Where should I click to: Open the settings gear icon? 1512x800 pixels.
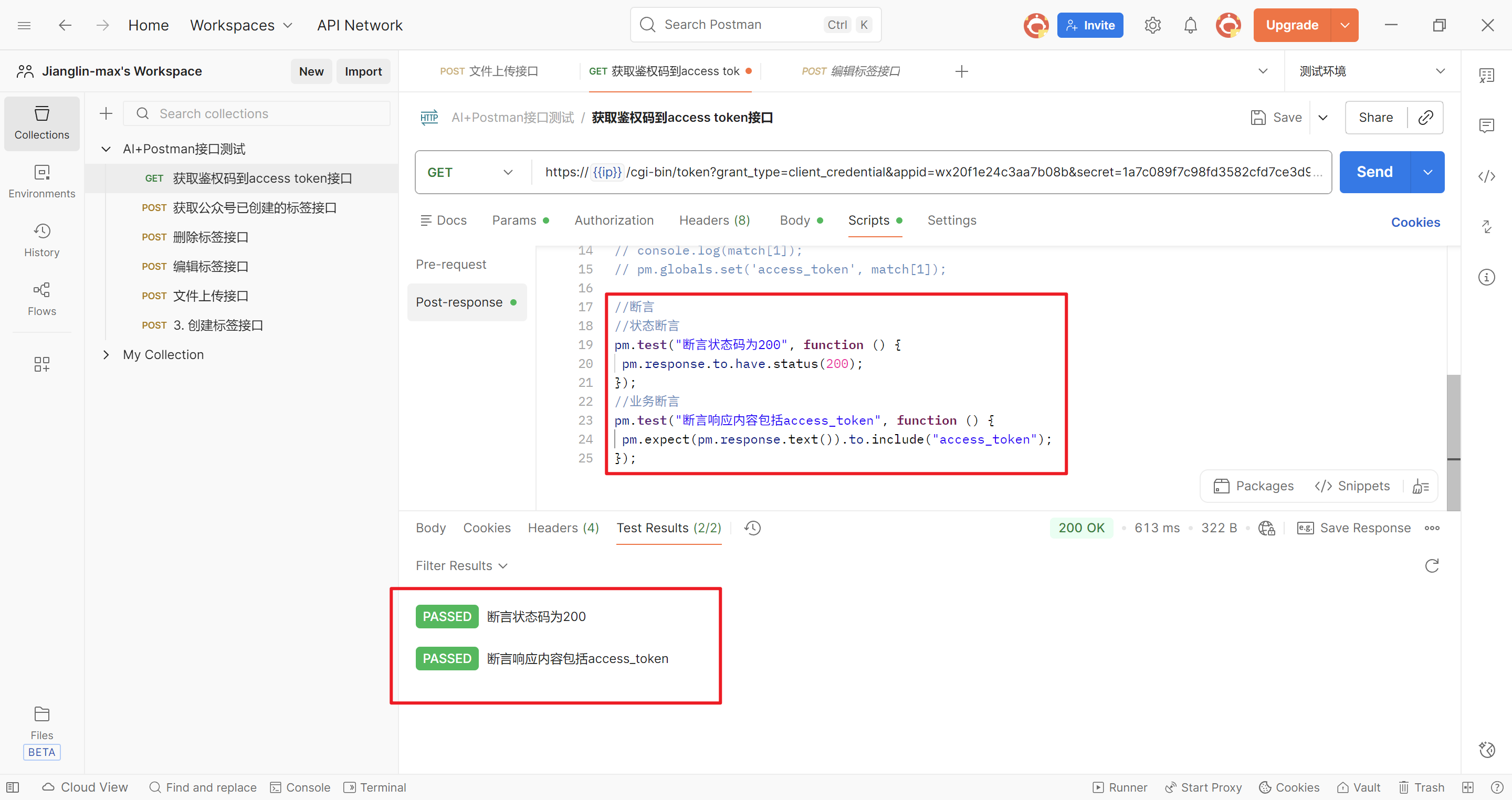(x=1152, y=25)
